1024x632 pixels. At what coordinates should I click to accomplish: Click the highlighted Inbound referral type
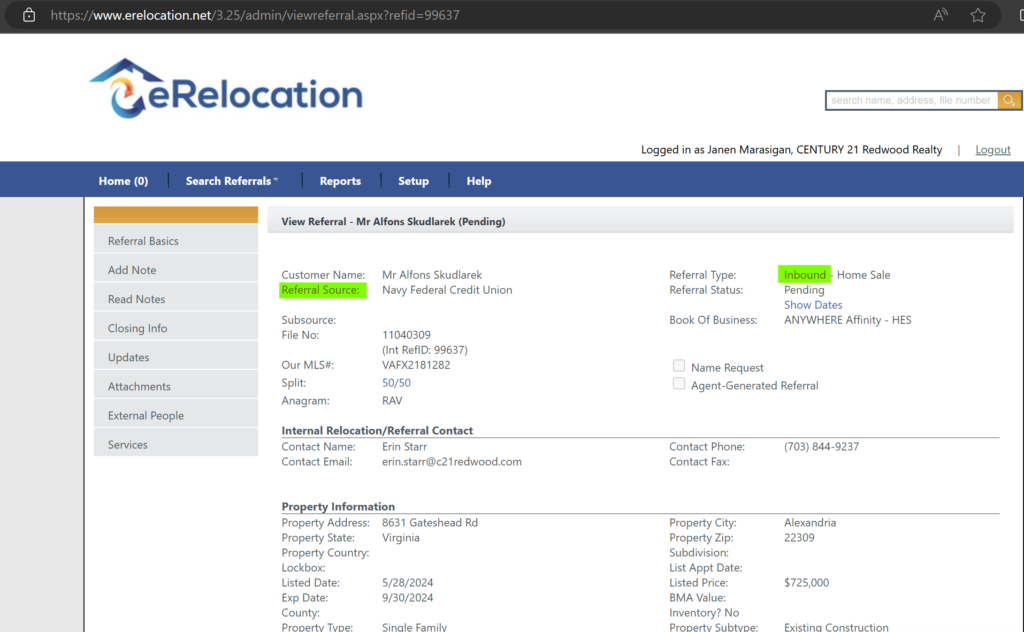(x=805, y=275)
